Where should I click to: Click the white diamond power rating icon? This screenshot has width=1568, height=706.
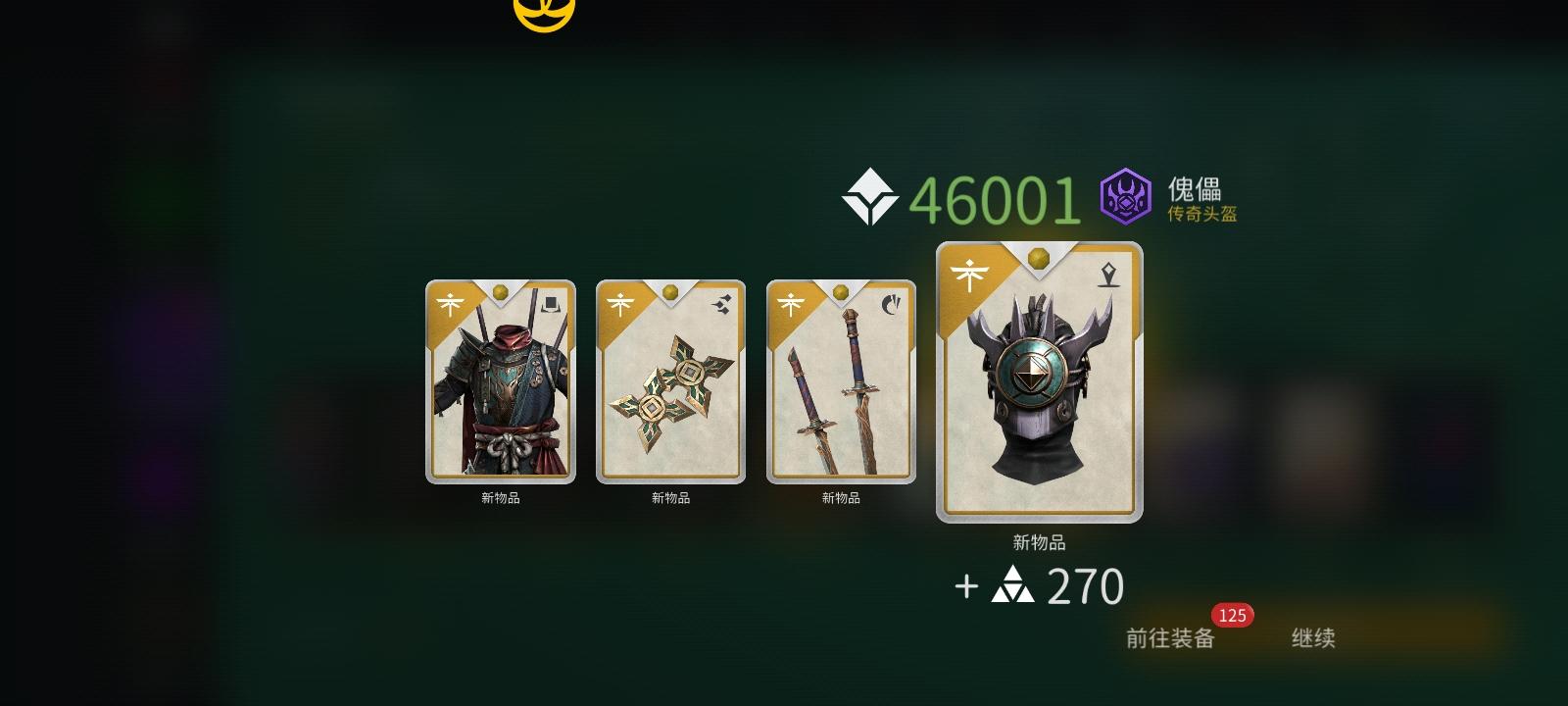869,197
